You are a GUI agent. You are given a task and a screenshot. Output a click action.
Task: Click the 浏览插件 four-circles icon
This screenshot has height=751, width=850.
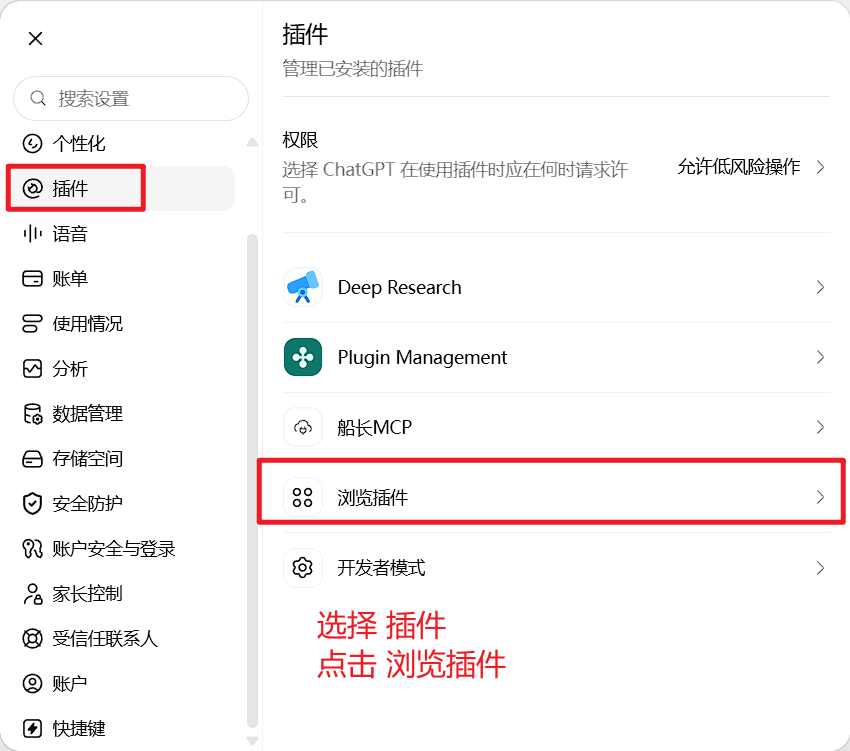pyautogui.click(x=303, y=497)
